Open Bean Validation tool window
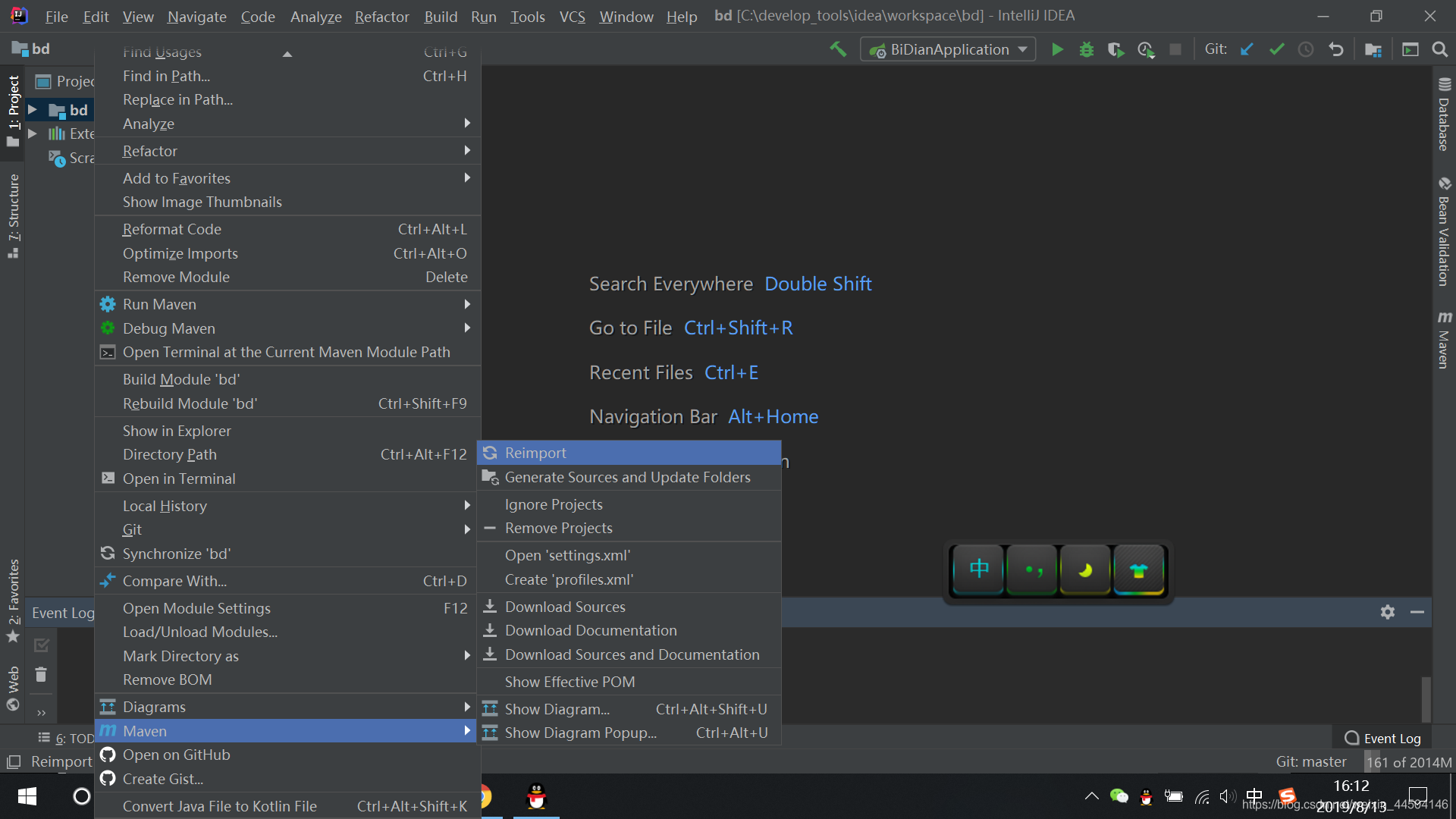The height and width of the screenshot is (819, 1456). click(x=1444, y=231)
